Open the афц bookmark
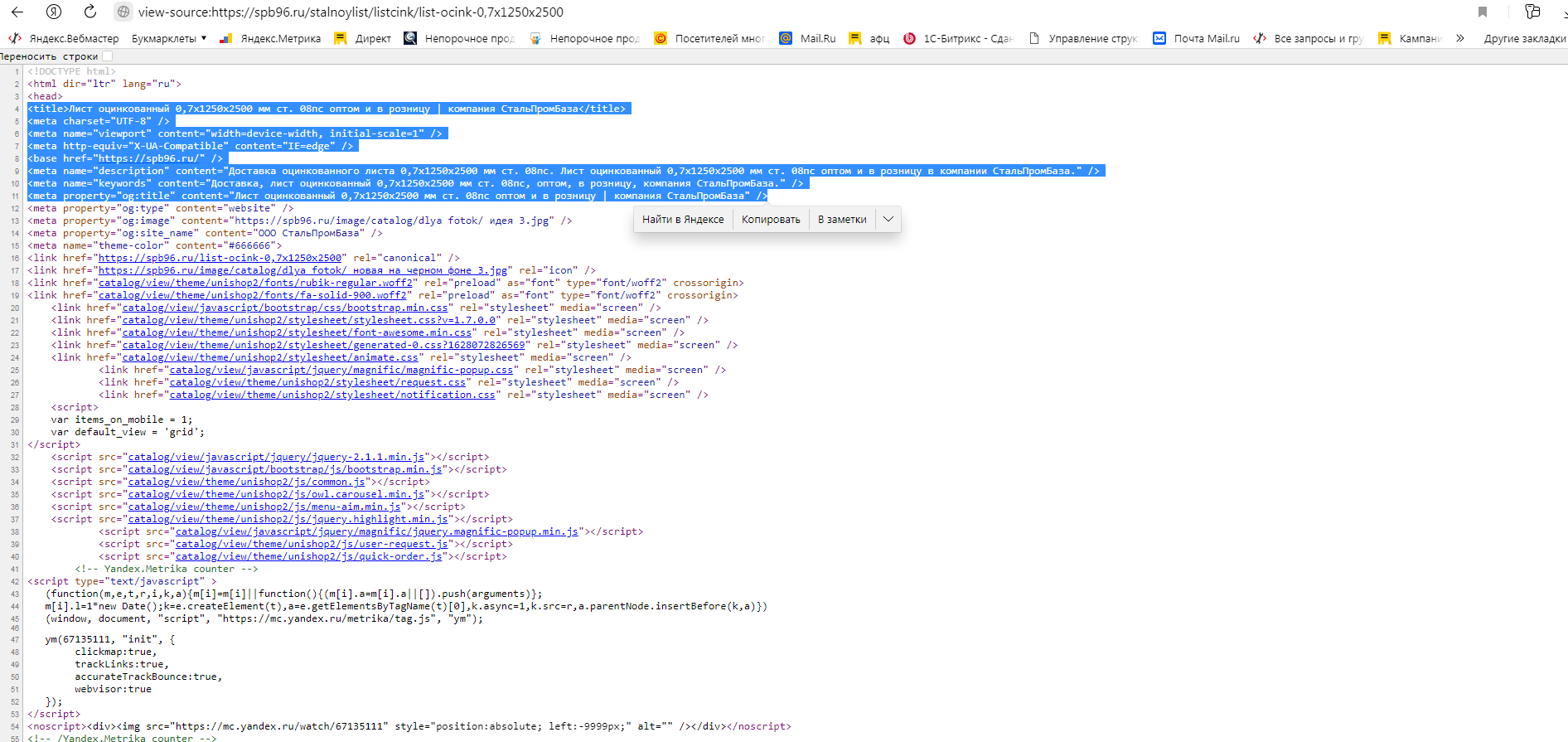Image resolution: width=1568 pixels, height=742 pixels. (x=869, y=38)
